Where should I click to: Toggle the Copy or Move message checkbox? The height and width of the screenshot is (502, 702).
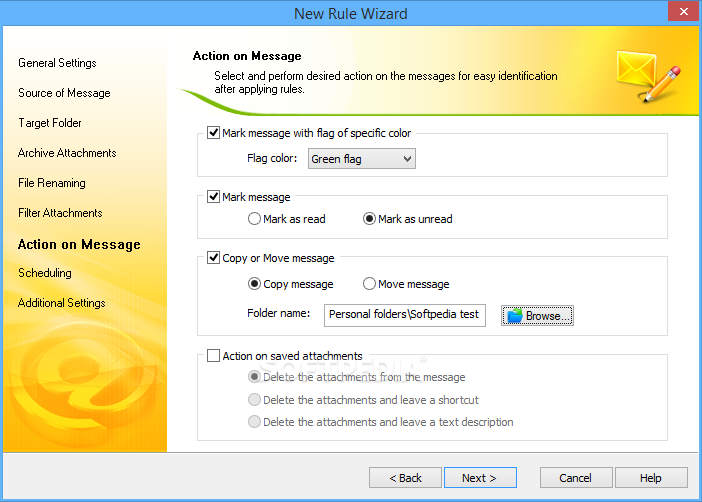coord(214,258)
